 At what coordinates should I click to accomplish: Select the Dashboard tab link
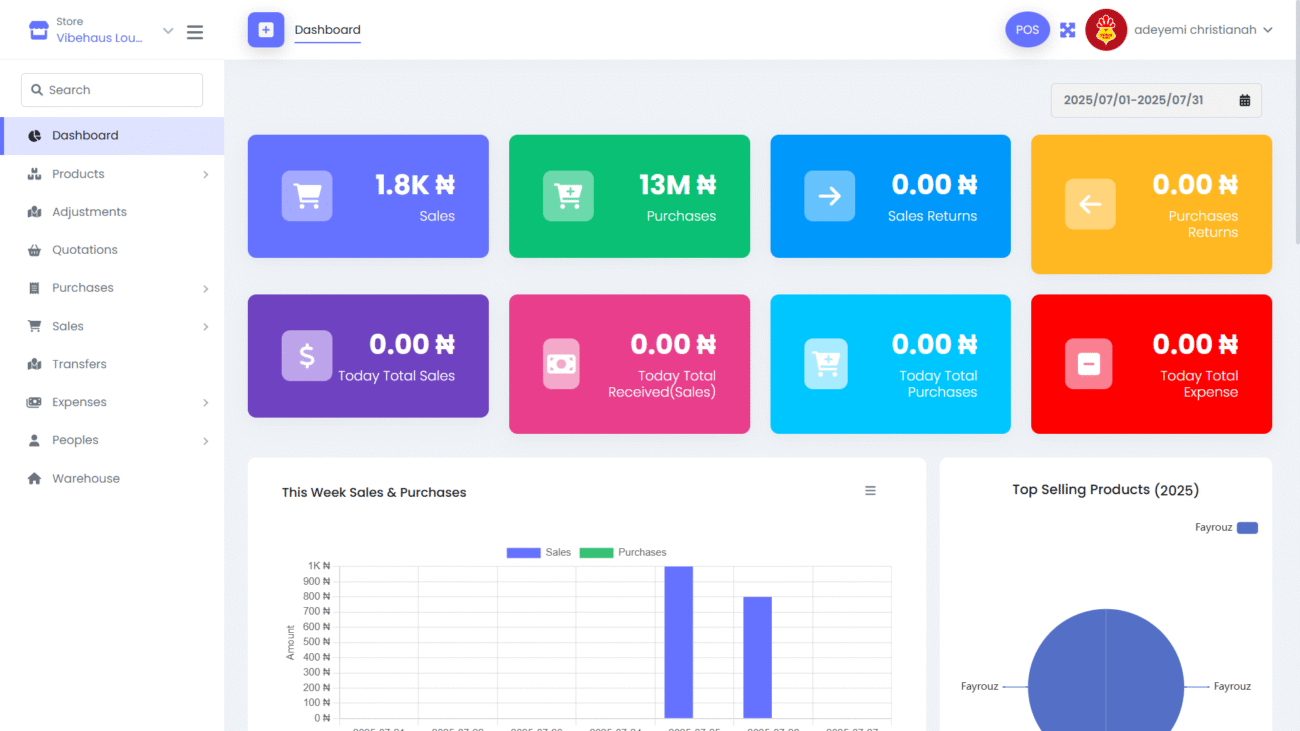coord(327,30)
